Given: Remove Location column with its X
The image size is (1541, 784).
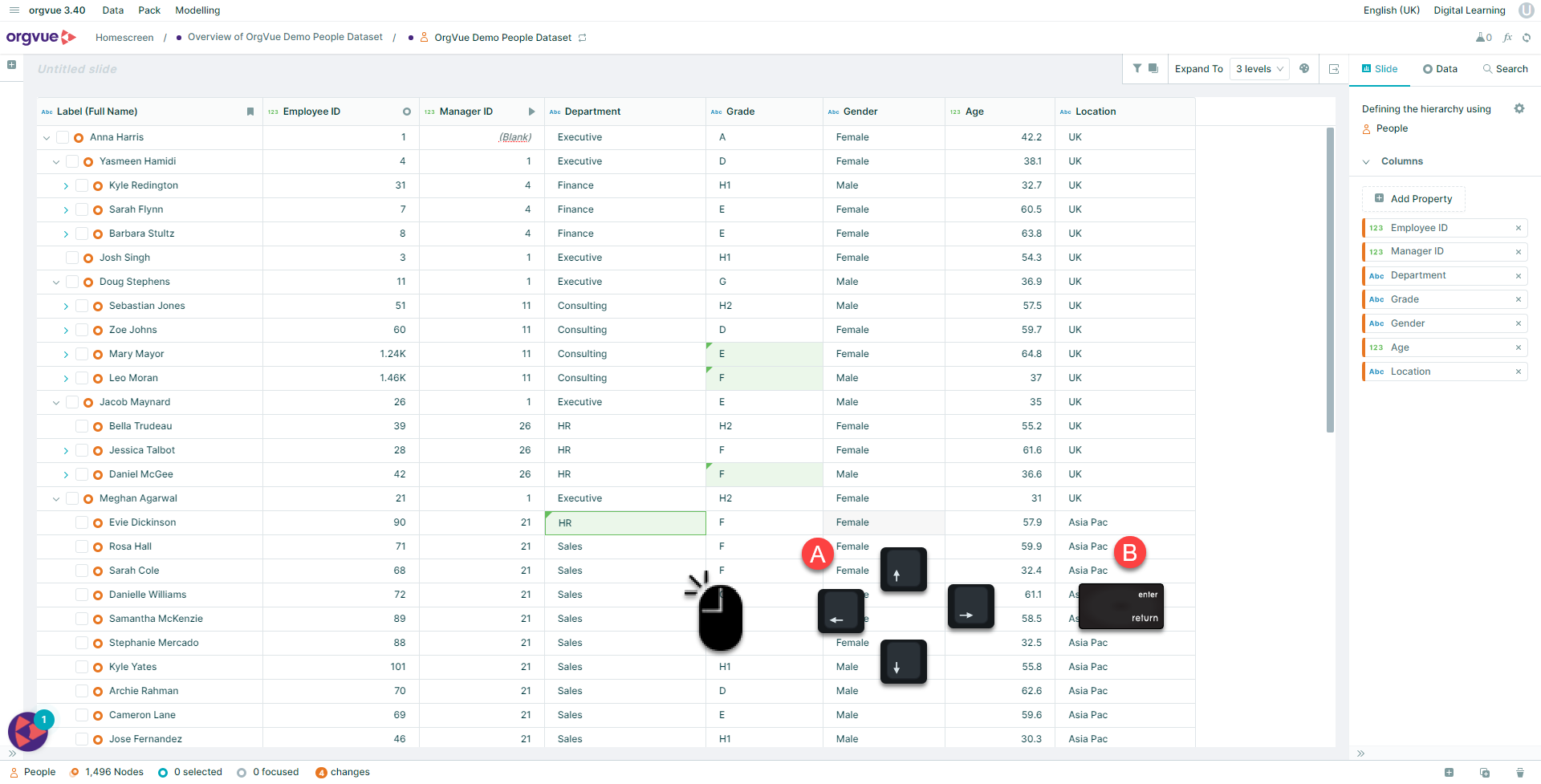Looking at the screenshot, I should 1519,372.
